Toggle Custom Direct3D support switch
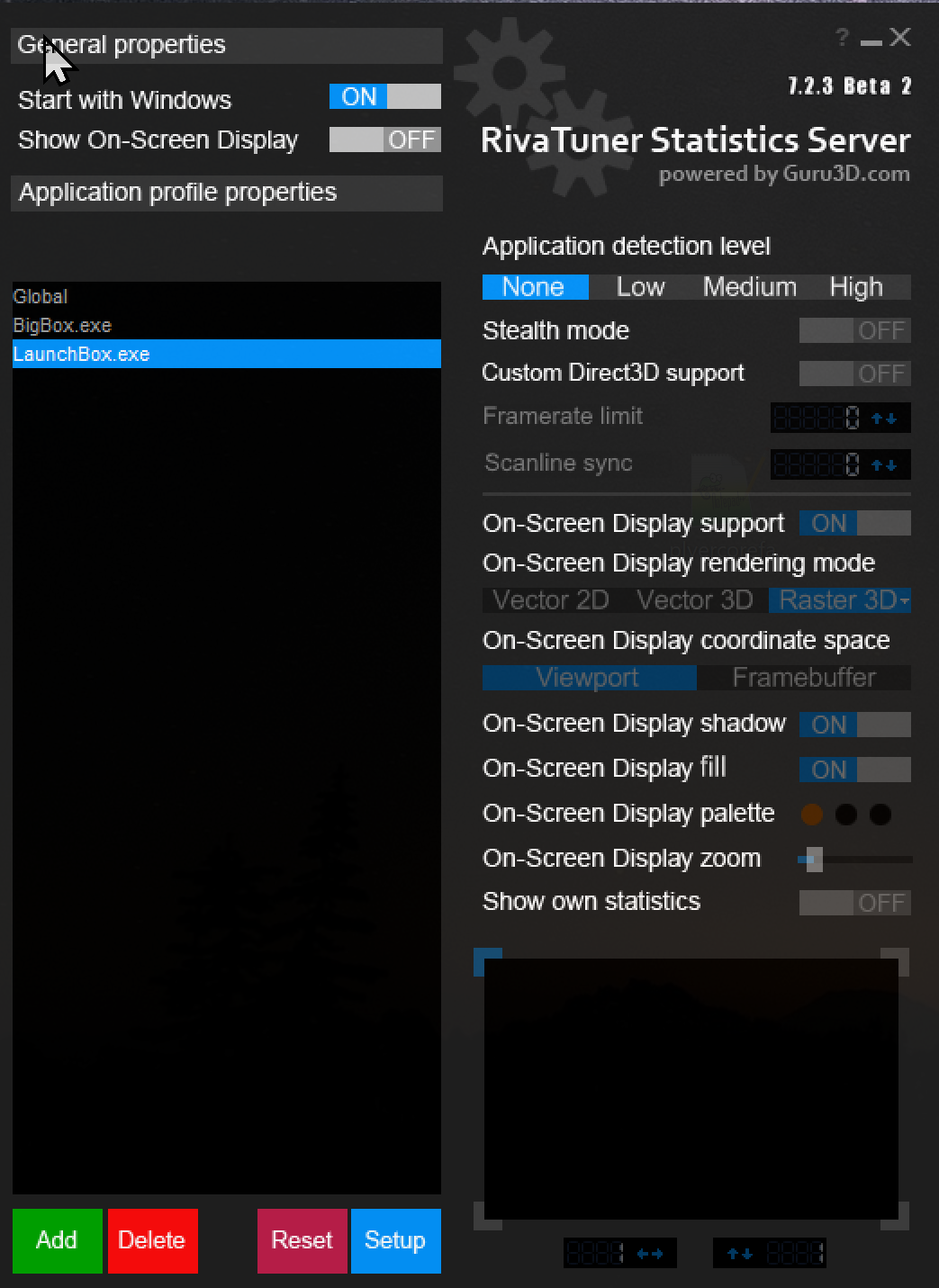The height and width of the screenshot is (1288, 939). [x=855, y=373]
